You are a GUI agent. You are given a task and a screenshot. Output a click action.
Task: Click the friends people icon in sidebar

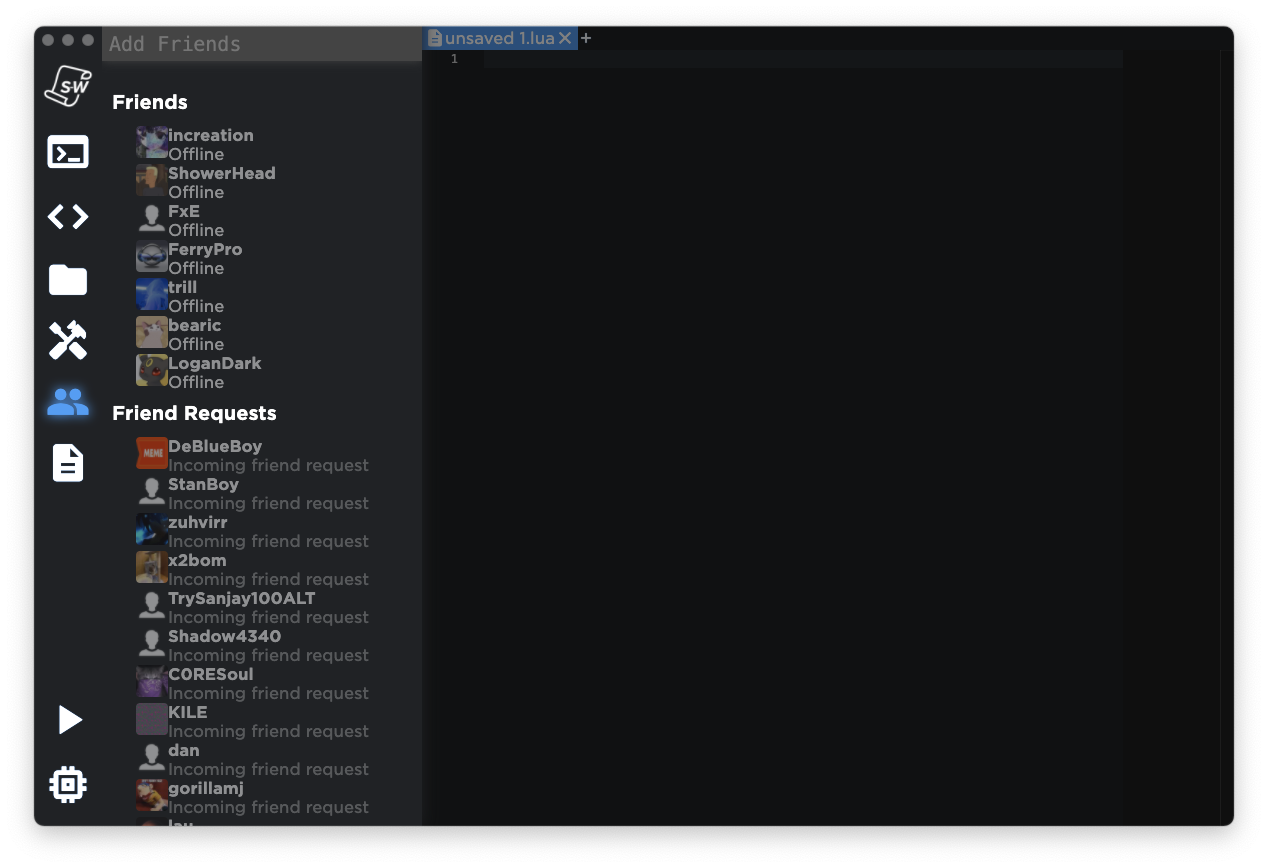[x=68, y=403]
